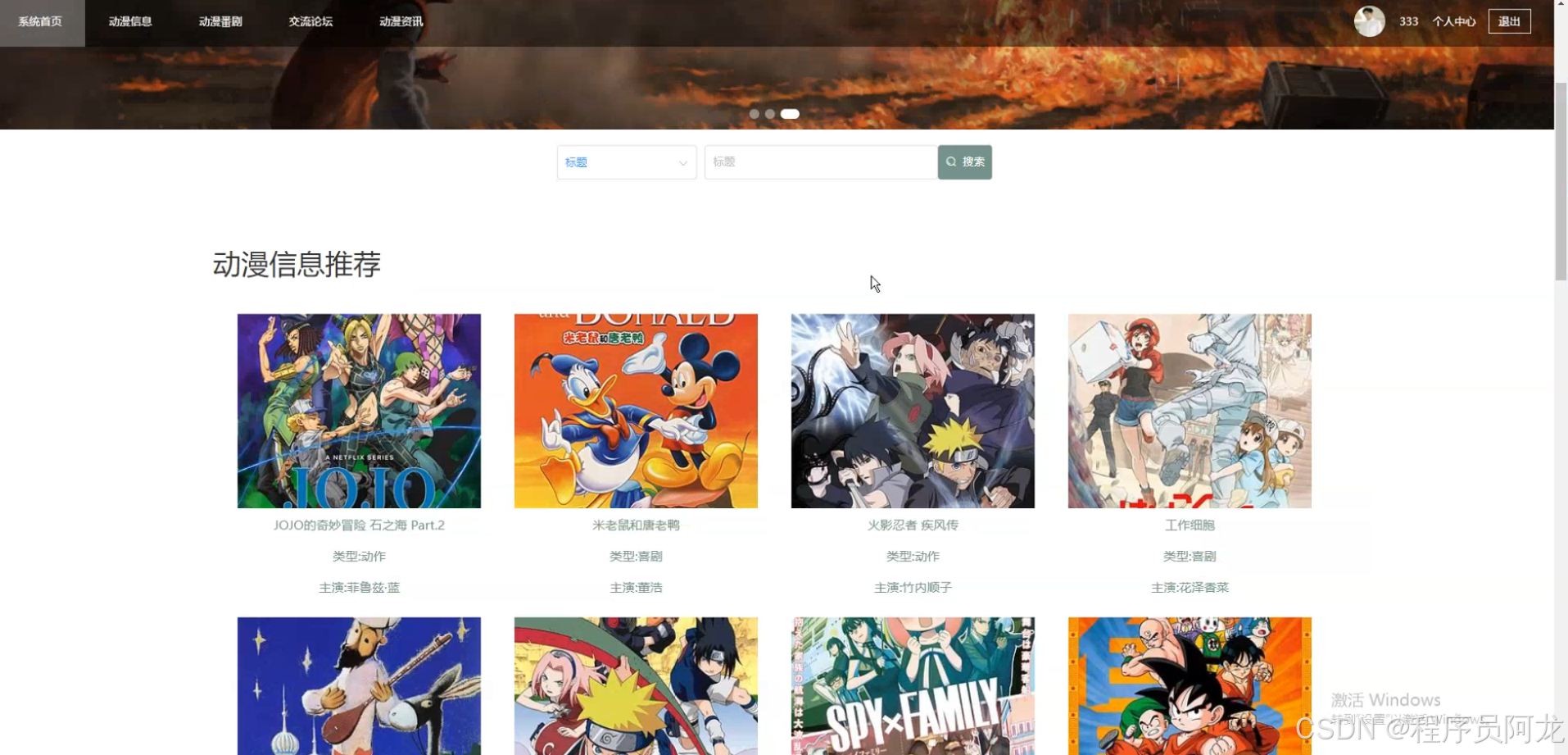Click 类型:动作 under the JOJO card
Image resolution: width=1568 pixels, height=755 pixels.
tap(359, 557)
